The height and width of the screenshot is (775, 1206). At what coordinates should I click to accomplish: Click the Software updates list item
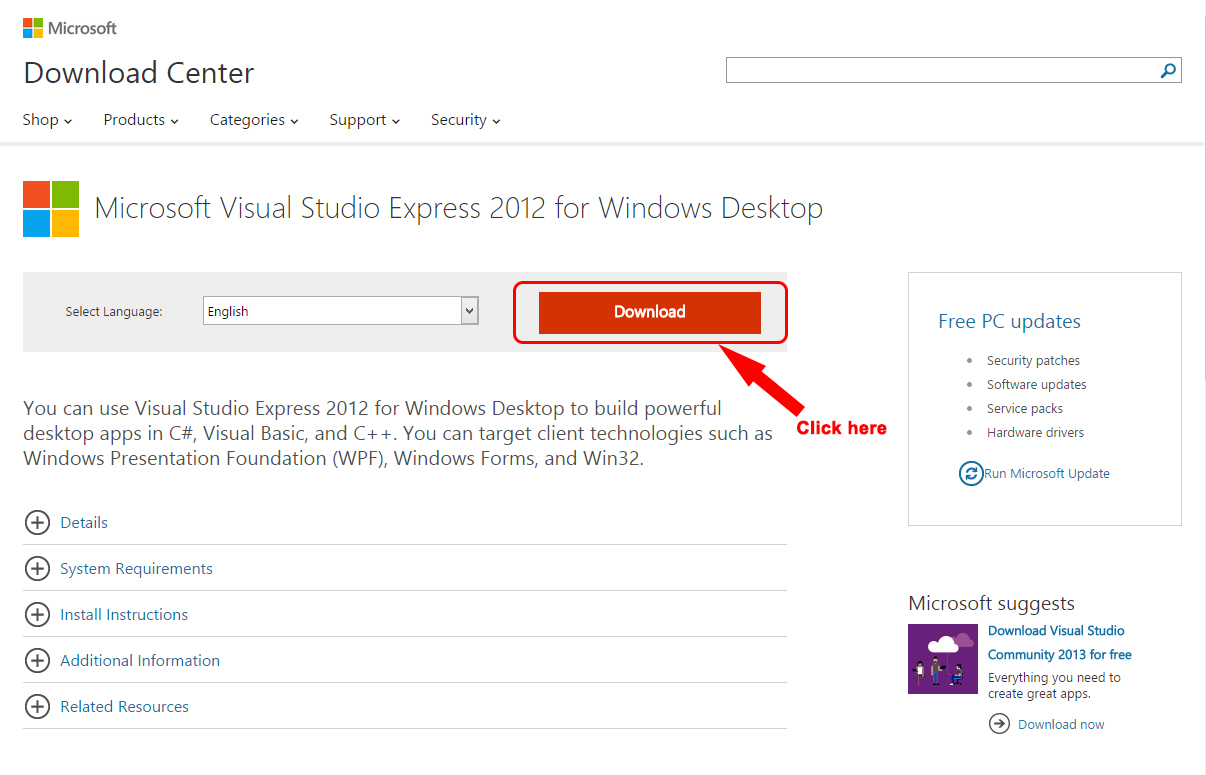1036,385
